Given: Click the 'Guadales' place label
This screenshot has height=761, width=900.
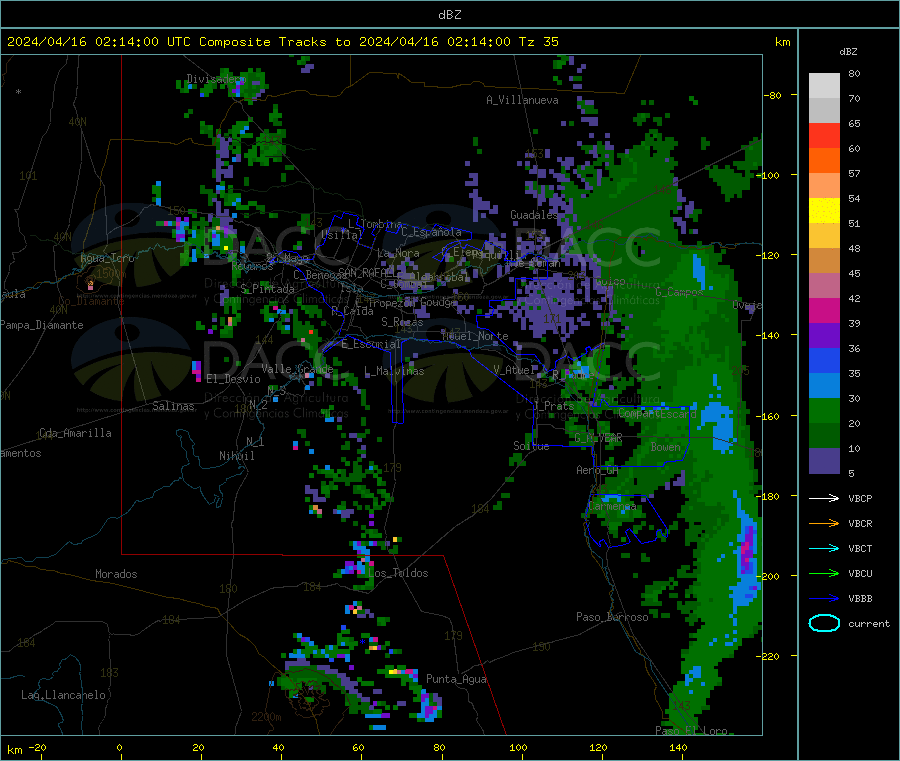Looking at the screenshot, I should tap(534, 215).
